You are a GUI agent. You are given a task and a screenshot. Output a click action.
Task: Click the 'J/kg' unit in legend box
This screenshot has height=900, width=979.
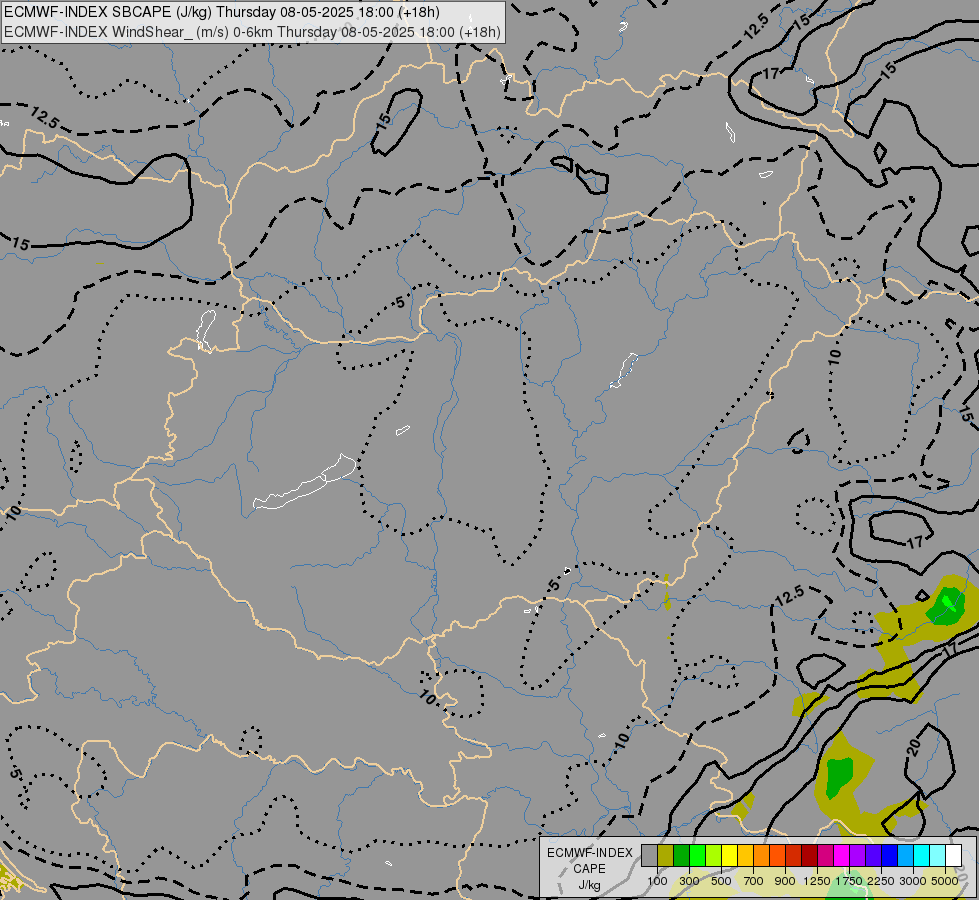point(589,886)
